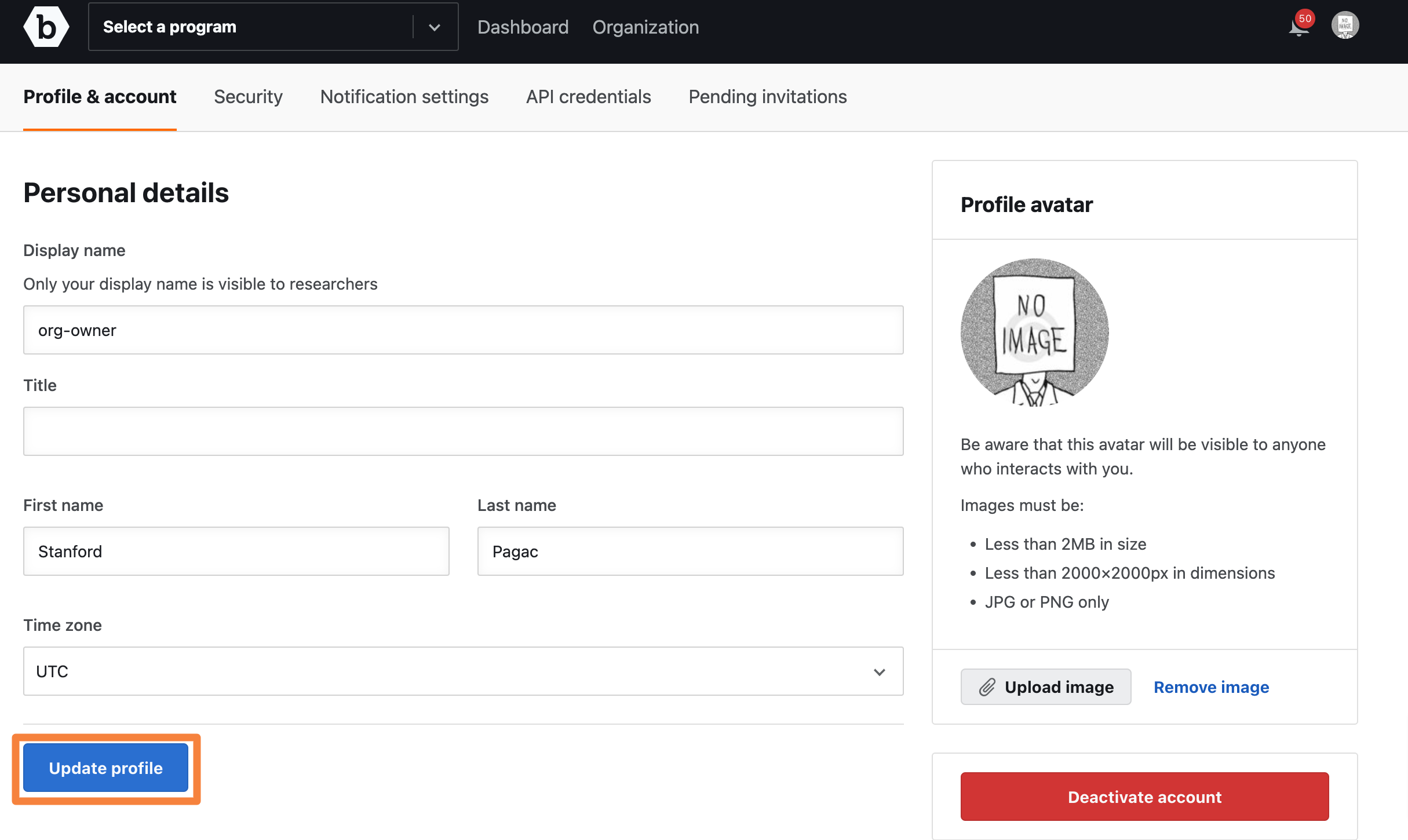Image resolution: width=1408 pixels, height=840 pixels.
Task: Click the Bugcrowd logo icon top-left
Action: coord(48,27)
